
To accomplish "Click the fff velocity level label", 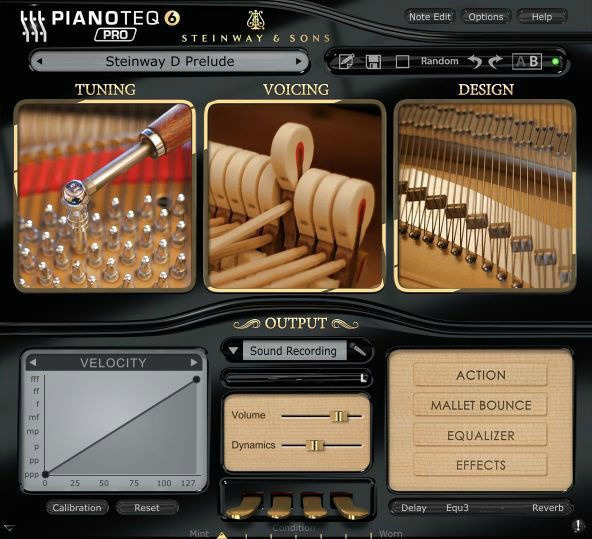I will point(35,379).
